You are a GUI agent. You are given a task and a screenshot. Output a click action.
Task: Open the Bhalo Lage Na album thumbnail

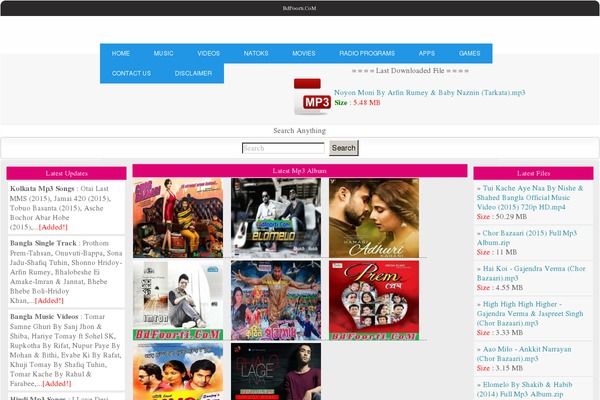(276, 371)
